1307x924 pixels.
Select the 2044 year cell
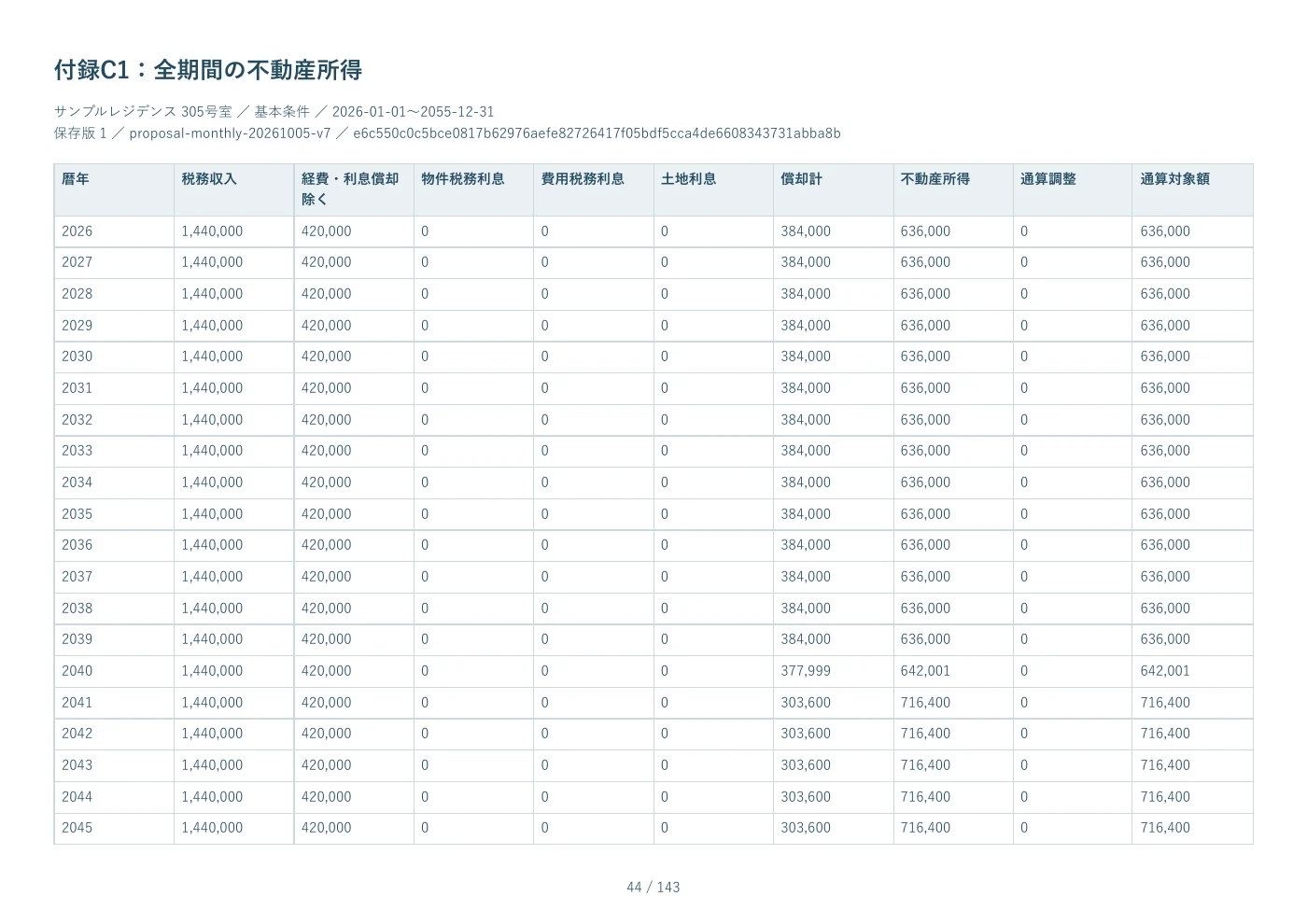(x=114, y=797)
